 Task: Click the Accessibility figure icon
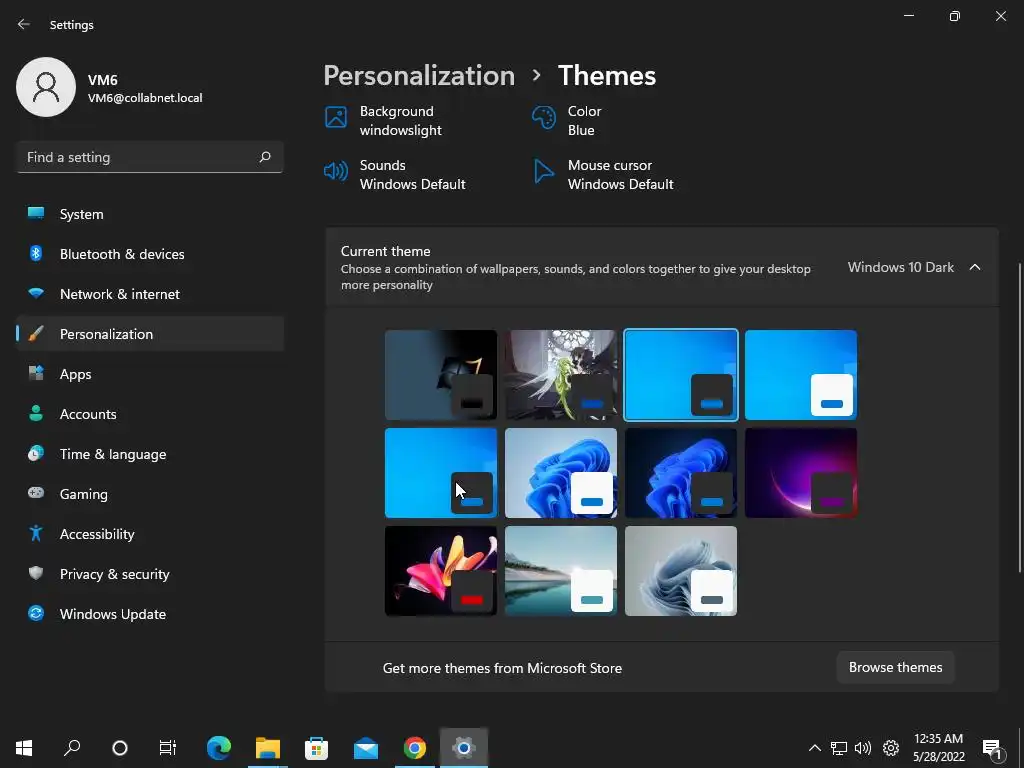36,534
